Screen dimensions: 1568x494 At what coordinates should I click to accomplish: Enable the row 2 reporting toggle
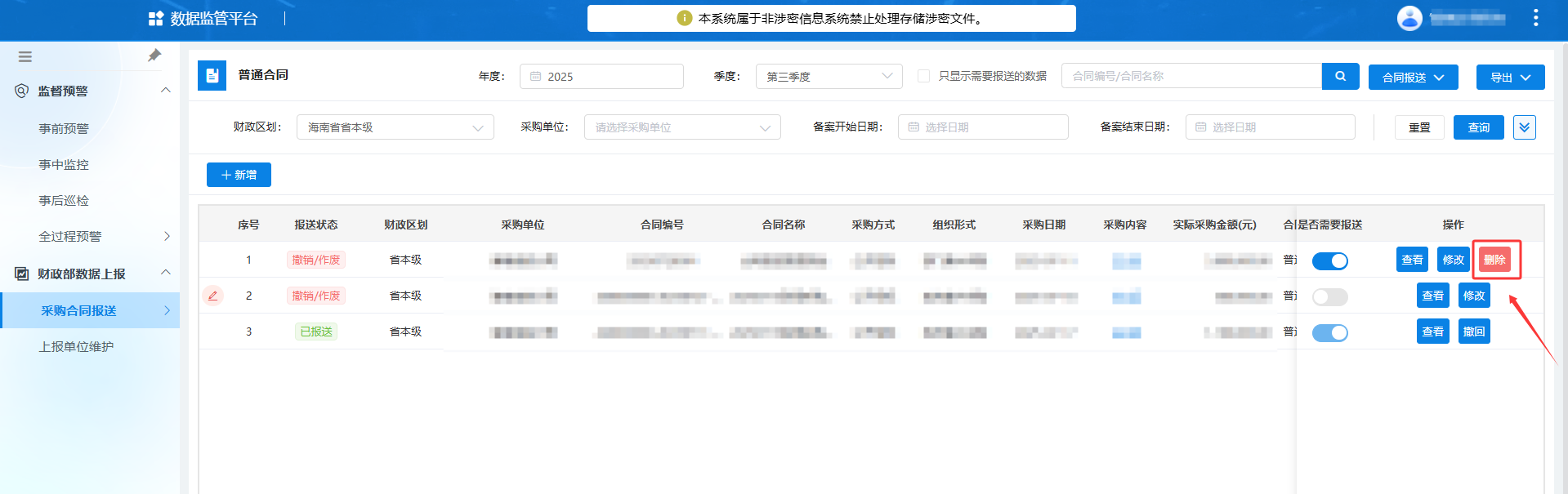point(1329,297)
